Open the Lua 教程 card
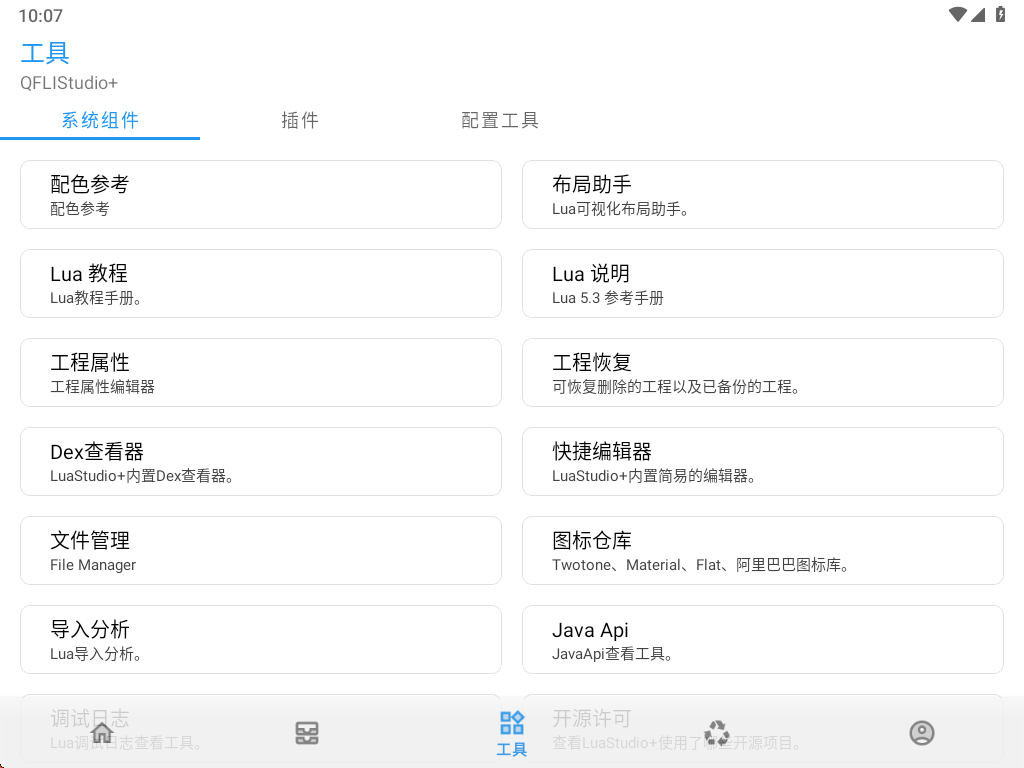The height and width of the screenshot is (768, 1024). point(261,283)
